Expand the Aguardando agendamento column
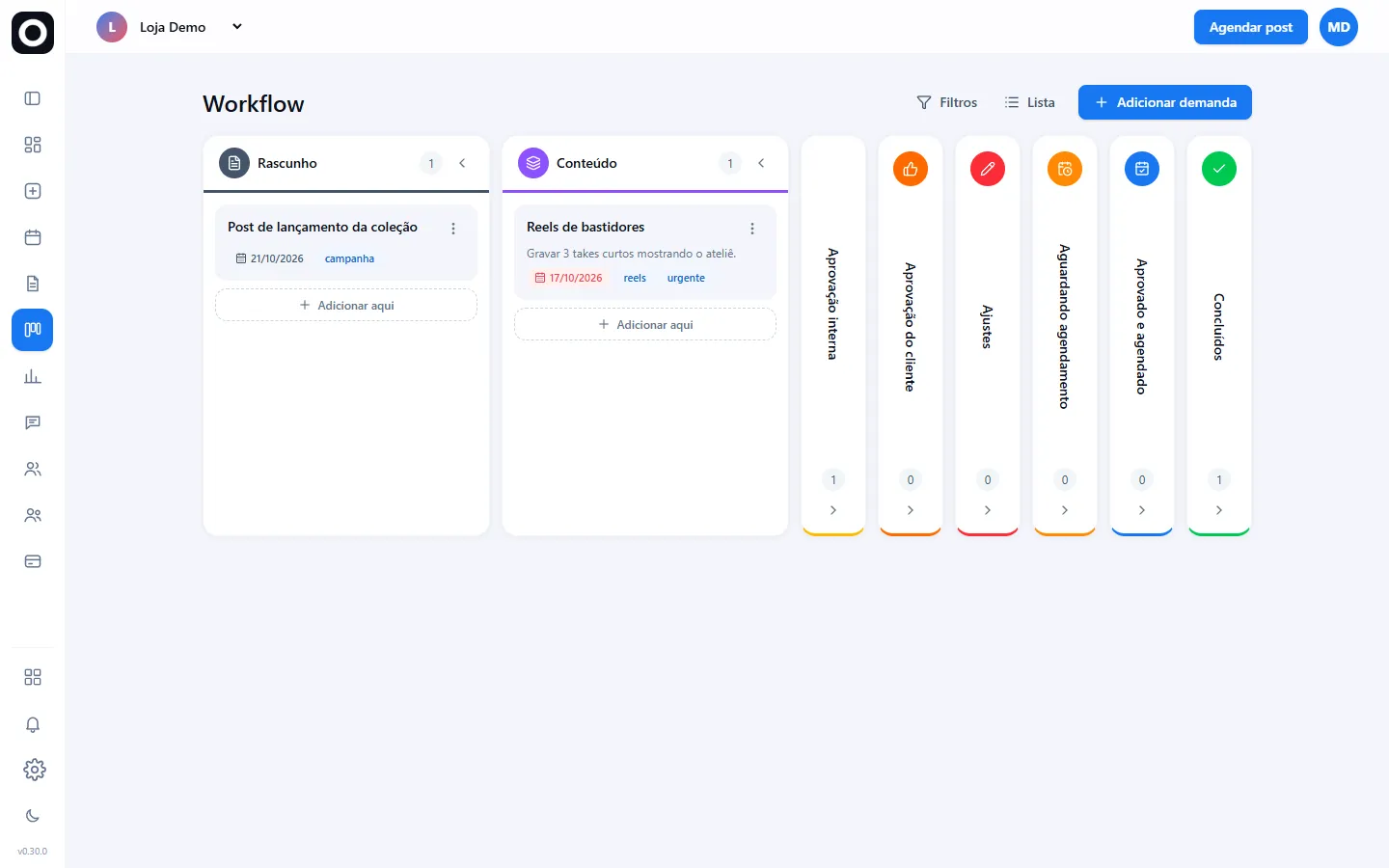 [1065, 510]
